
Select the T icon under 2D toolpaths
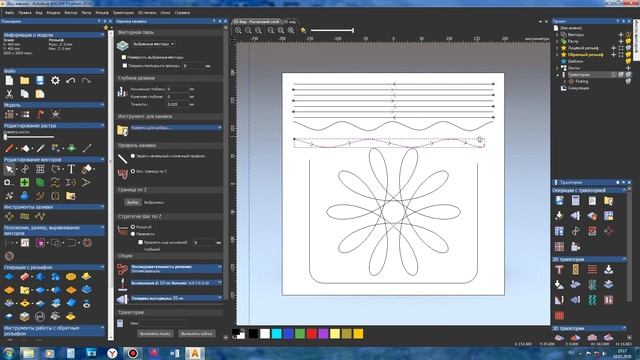[559, 269]
